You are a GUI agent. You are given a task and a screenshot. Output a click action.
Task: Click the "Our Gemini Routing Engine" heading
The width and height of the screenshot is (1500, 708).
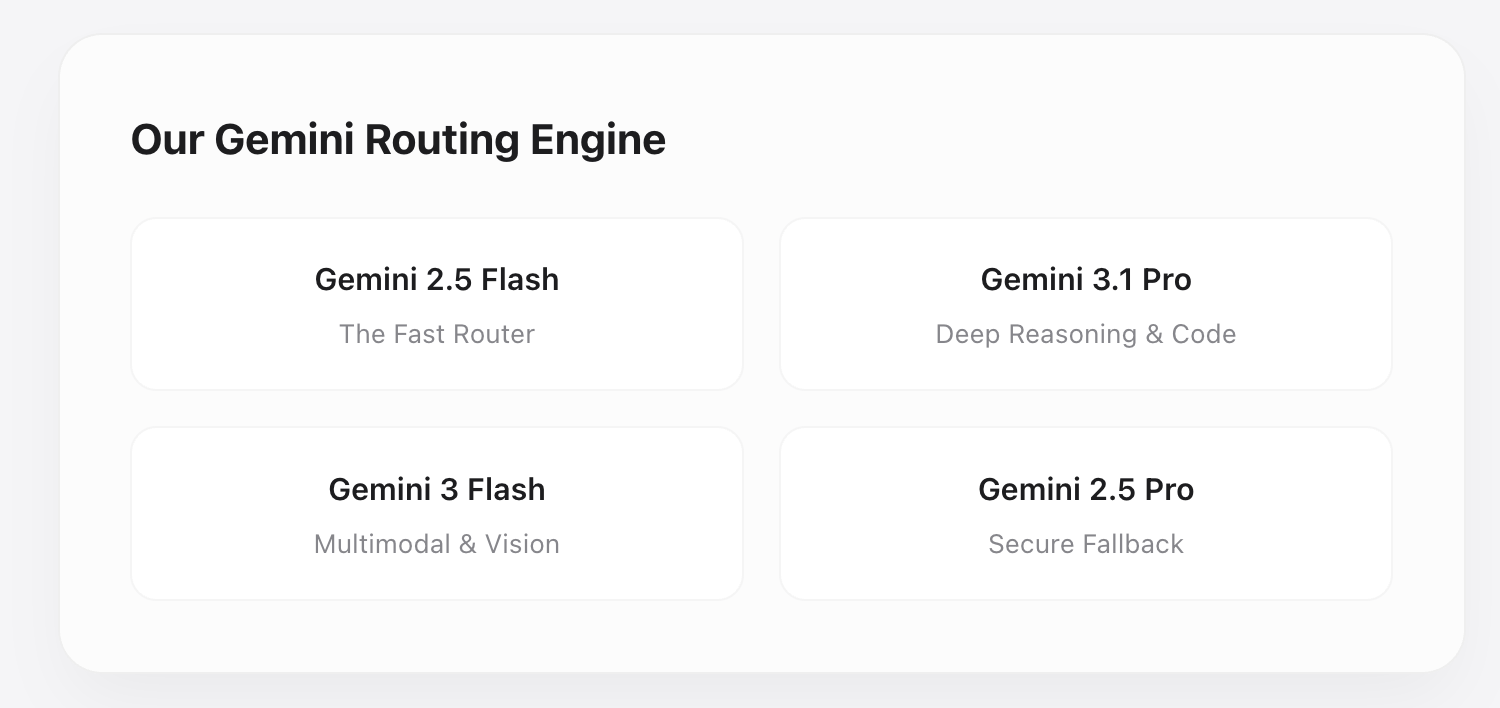[398, 140]
